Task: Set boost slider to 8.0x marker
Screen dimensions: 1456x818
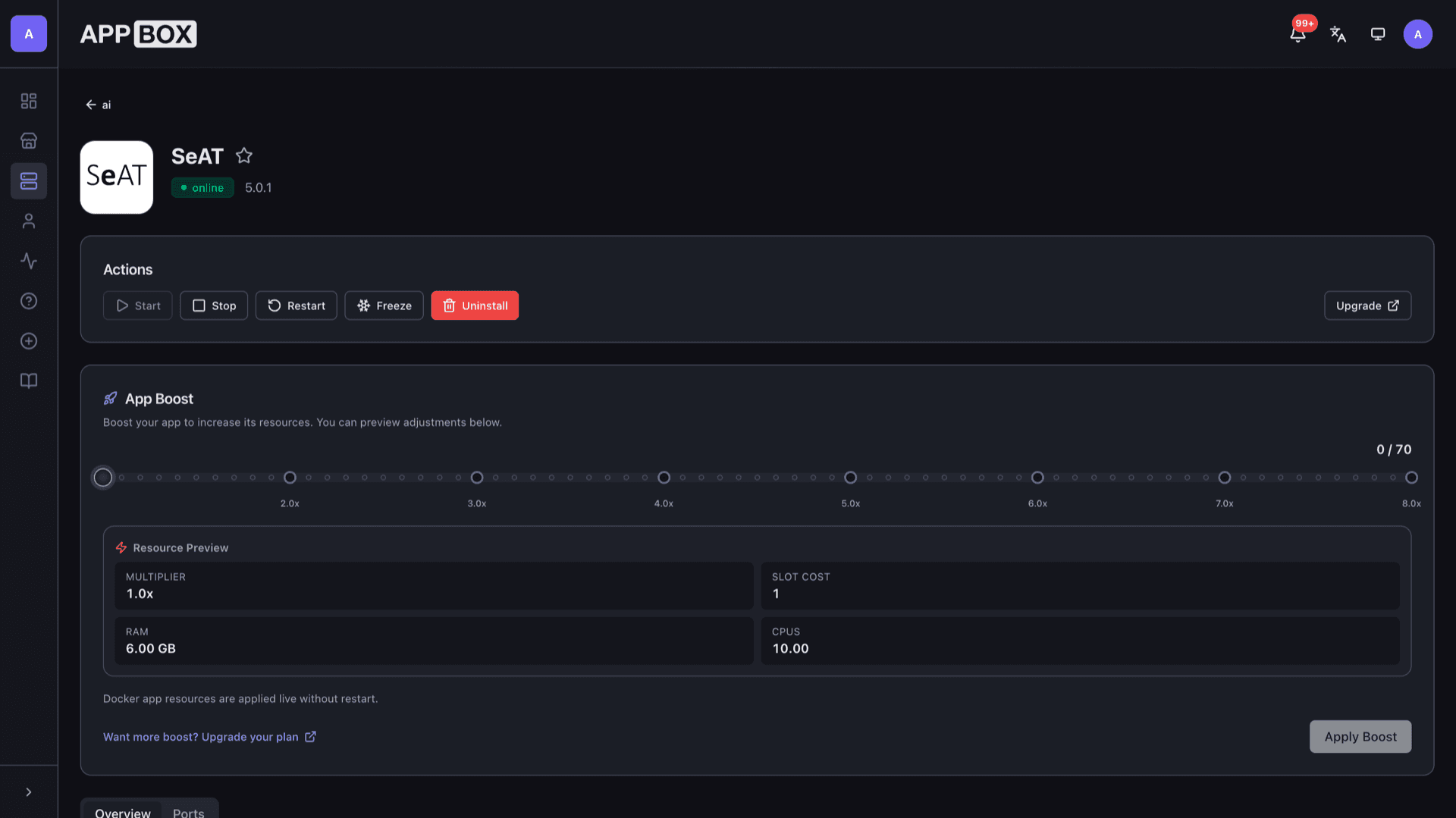Action: [x=1411, y=478]
